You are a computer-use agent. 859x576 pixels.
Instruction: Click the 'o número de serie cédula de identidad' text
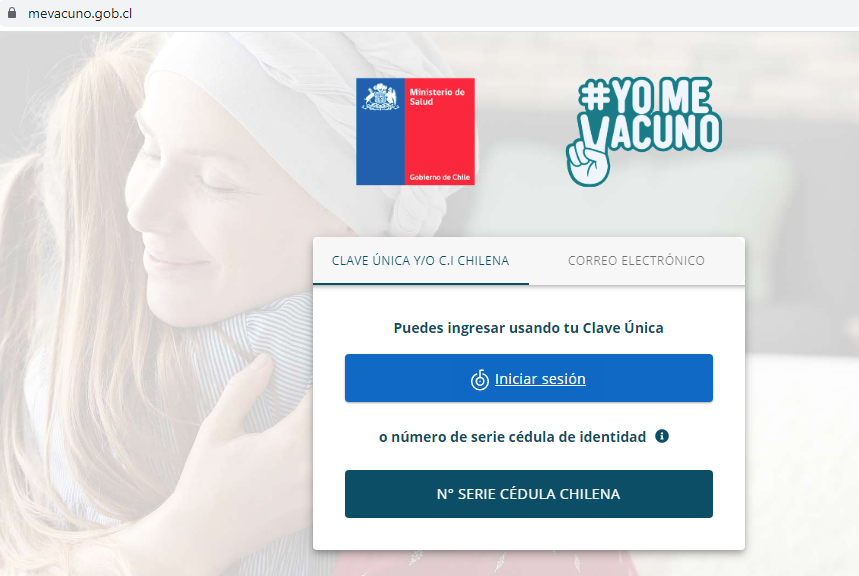513,437
